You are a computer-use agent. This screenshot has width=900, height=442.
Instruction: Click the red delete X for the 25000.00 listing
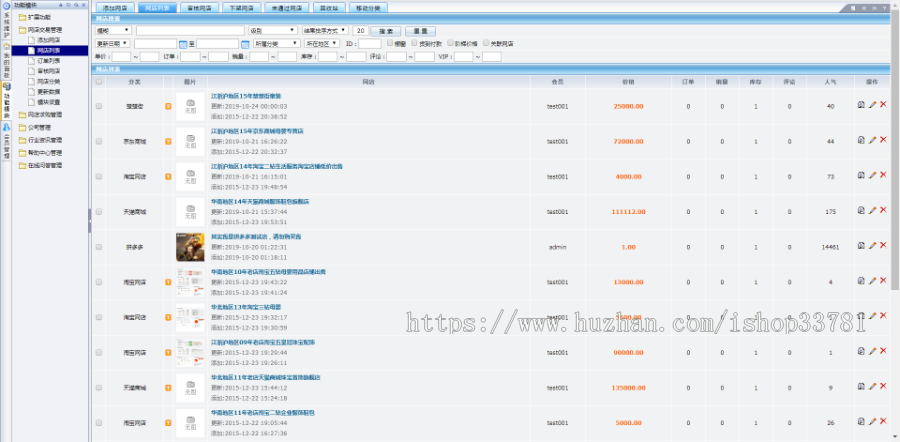click(883, 105)
